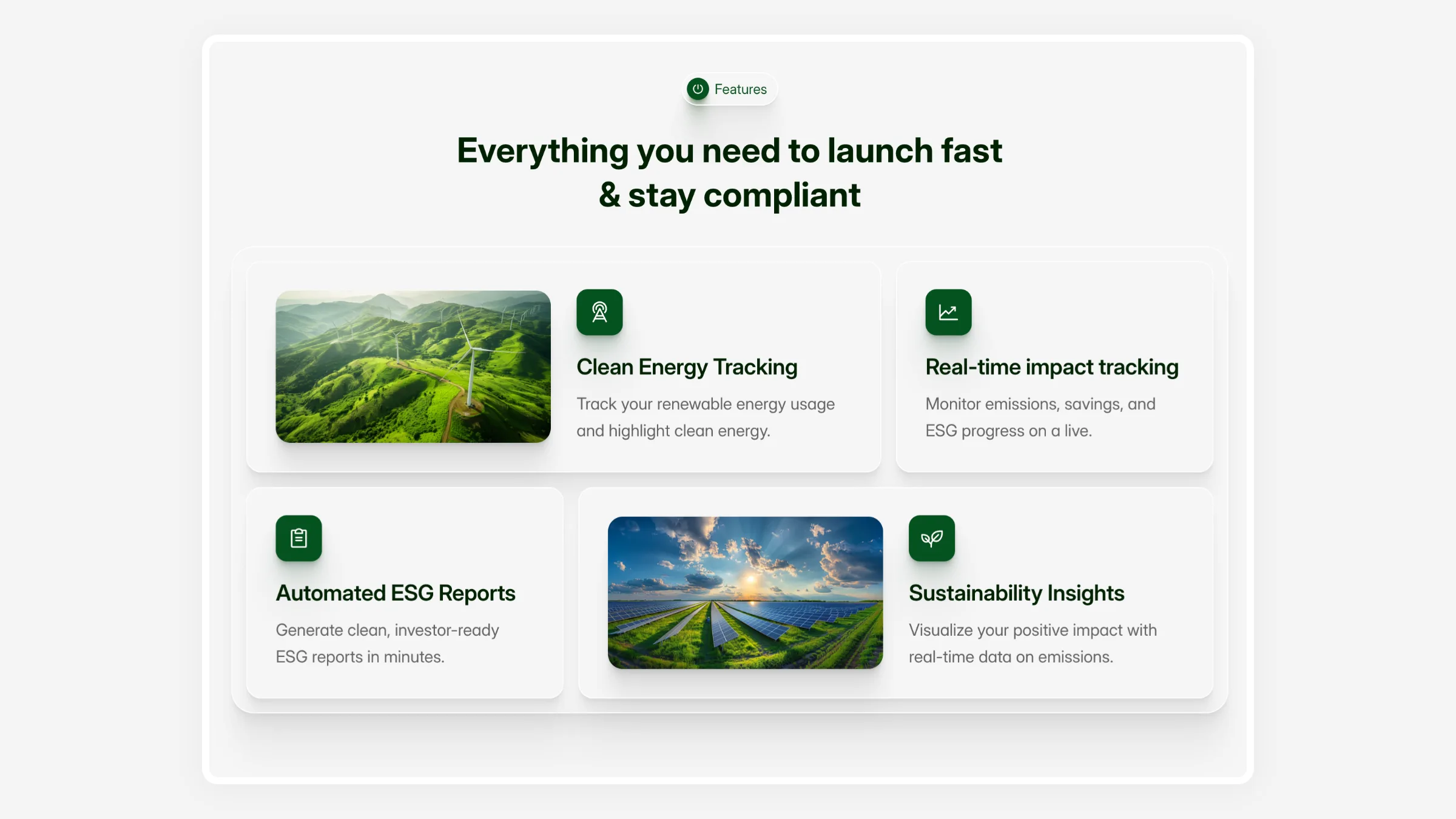Open the solar panel field image
Image resolution: width=1456 pixels, height=819 pixels.
745,593
